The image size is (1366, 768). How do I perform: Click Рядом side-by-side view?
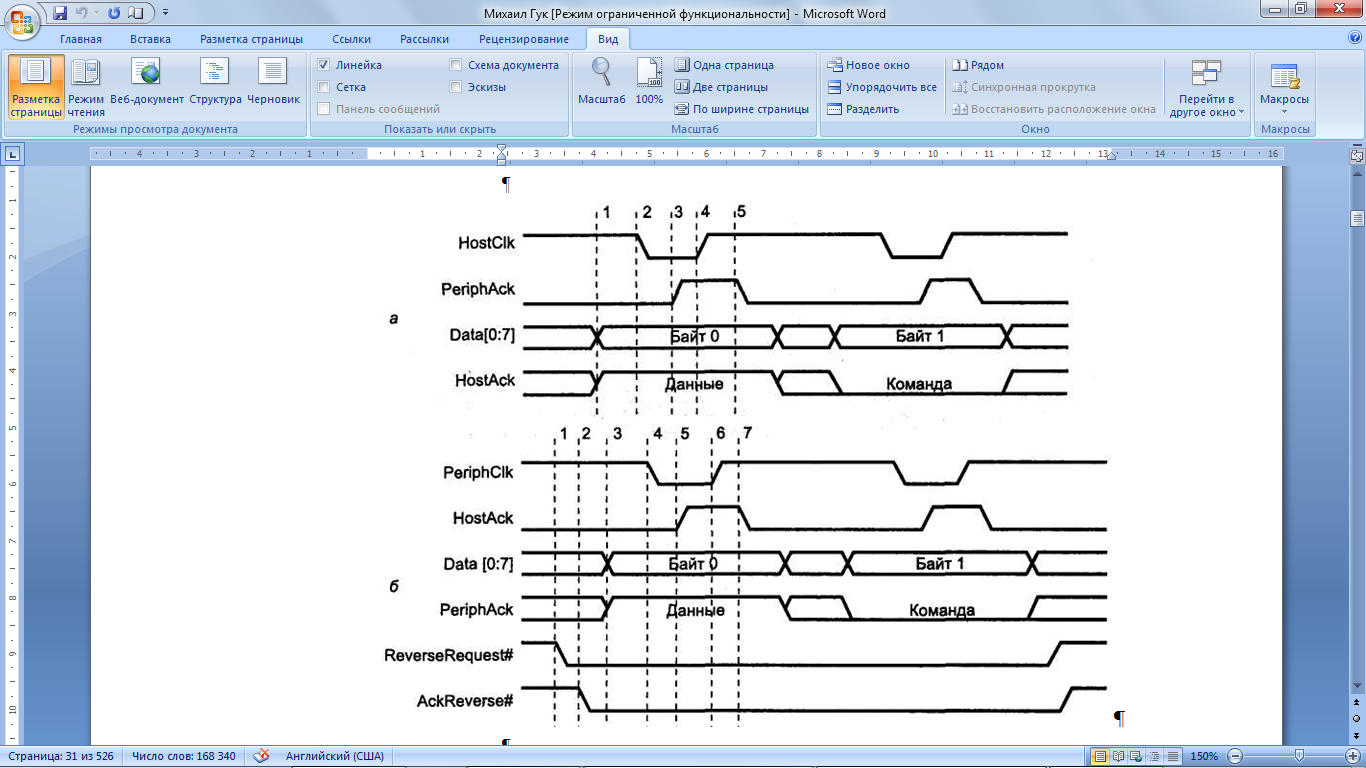pos(978,65)
